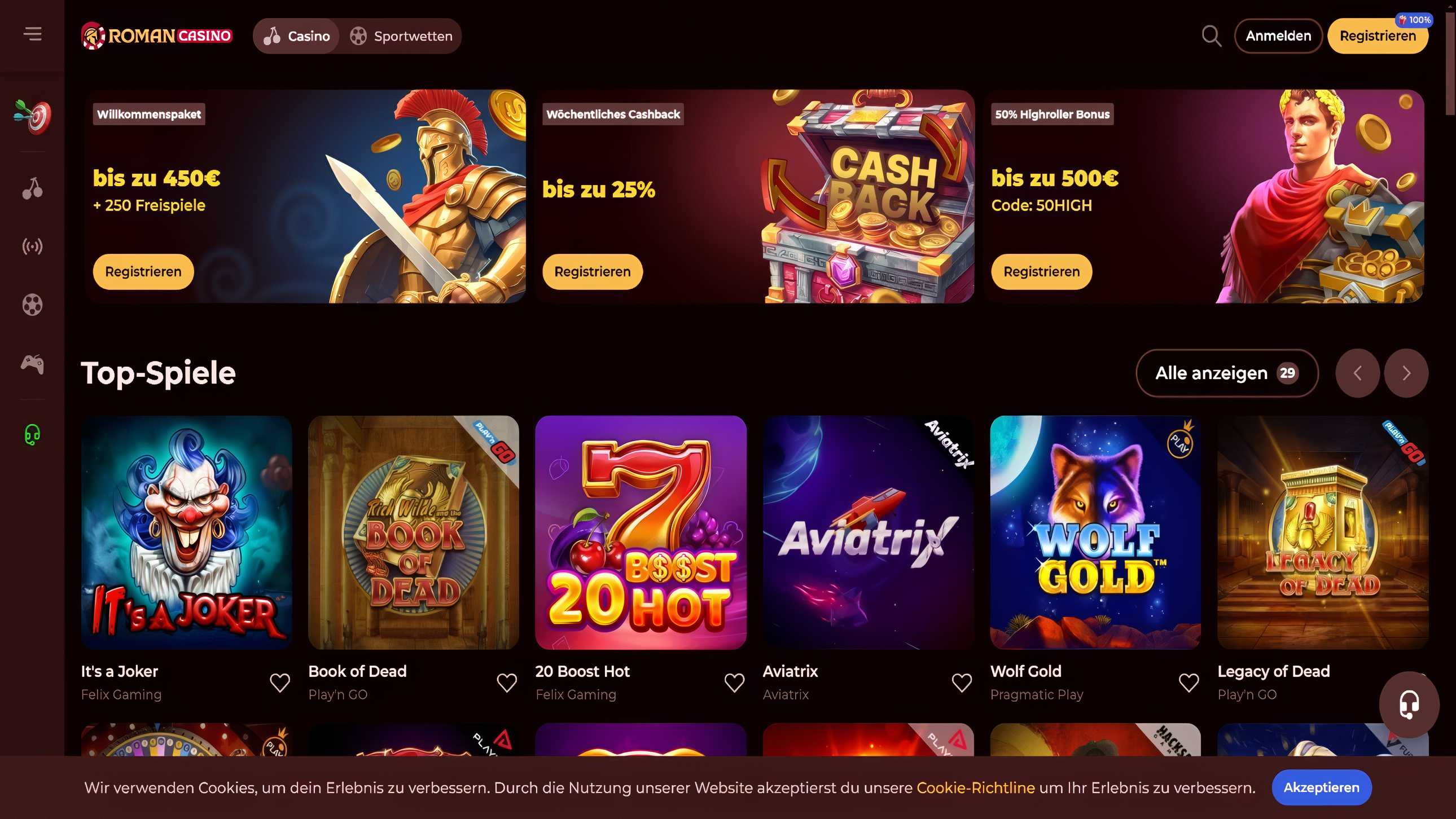Open the dartboard promotions sidebar icon
This screenshot has height=819, width=1456.
pyautogui.click(x=32, y=117)
